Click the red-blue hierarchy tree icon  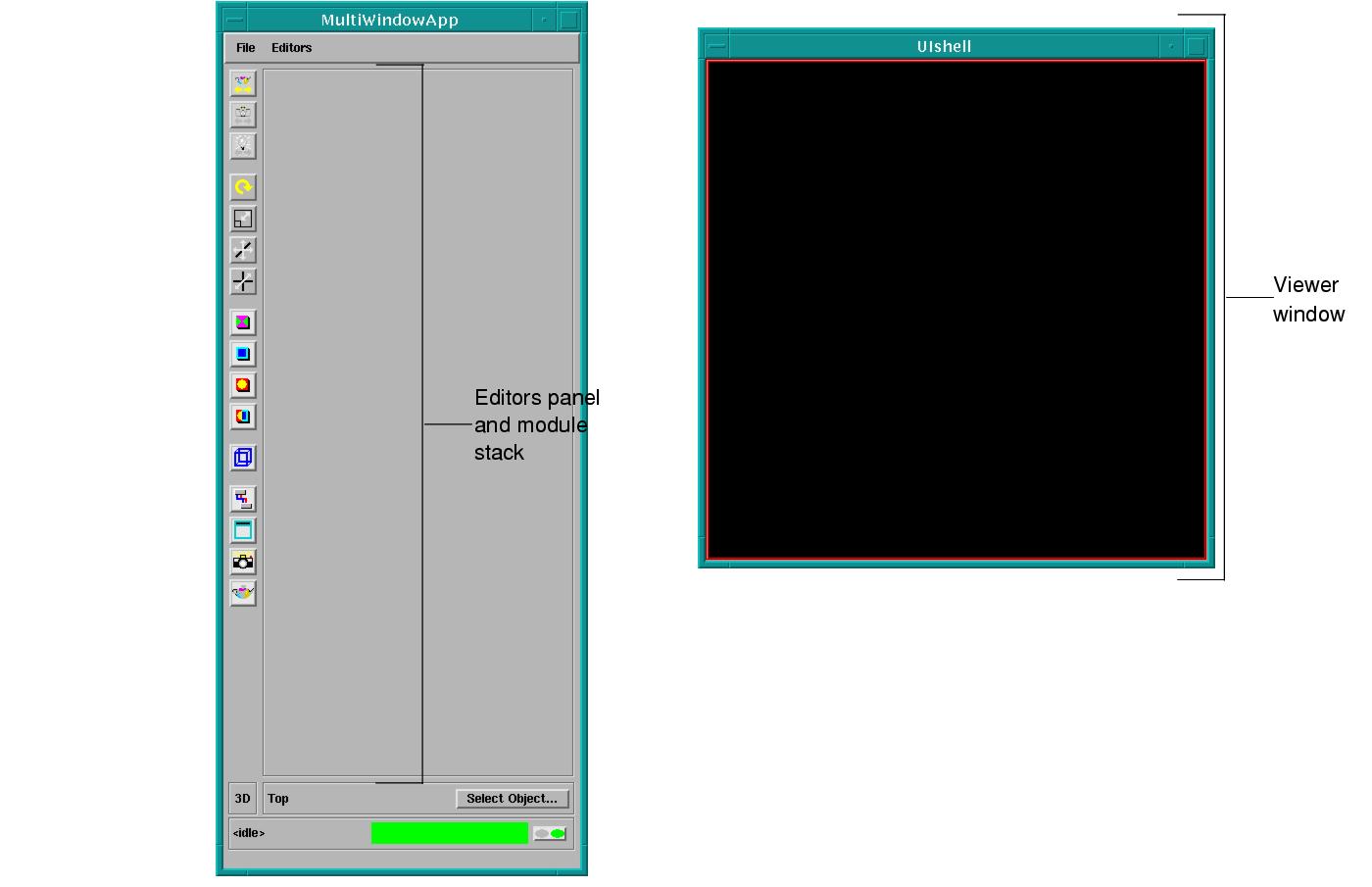point(243,499)
